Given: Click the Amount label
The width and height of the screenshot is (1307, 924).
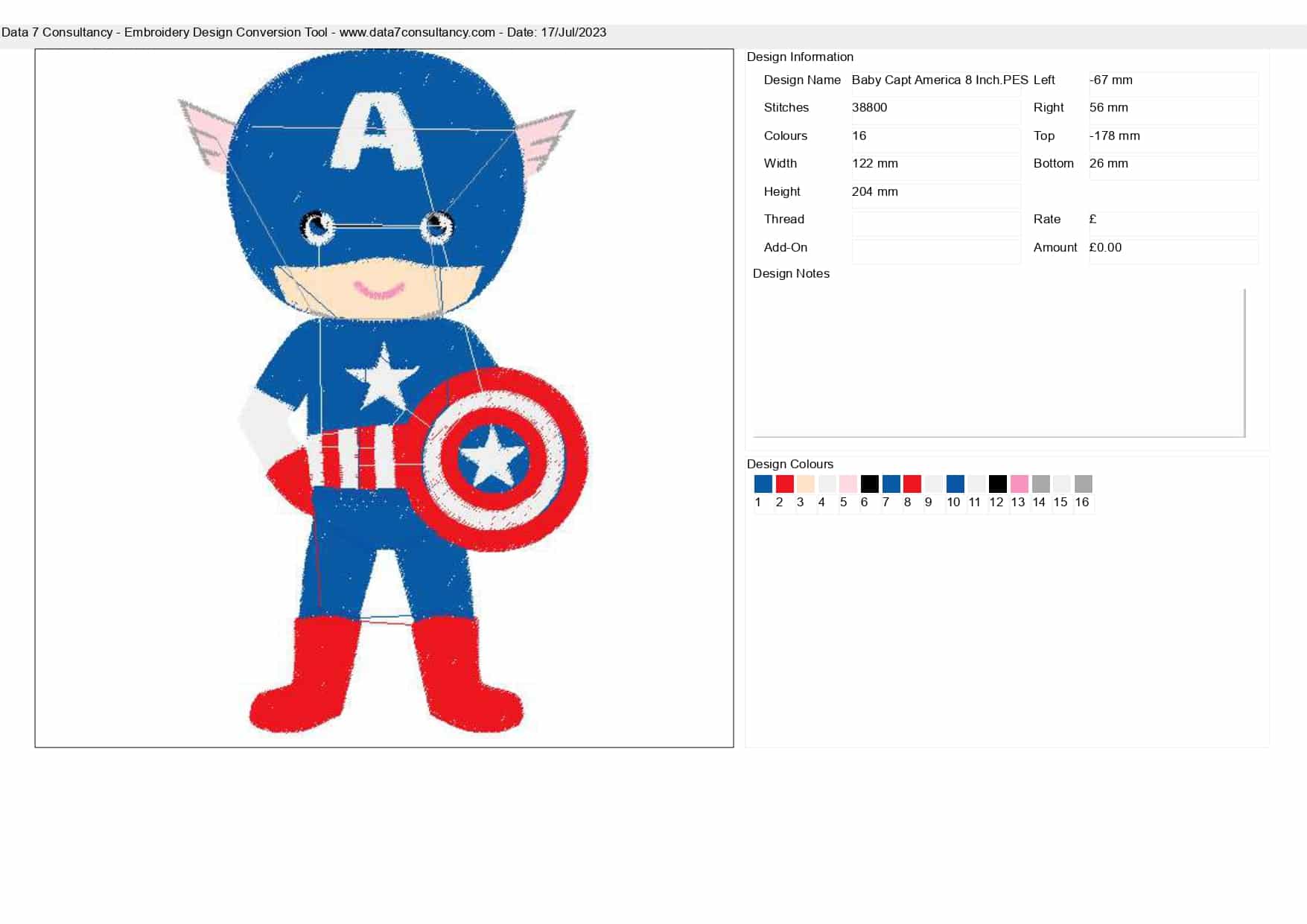Looking at the screenshot, I should [1055, 247].
